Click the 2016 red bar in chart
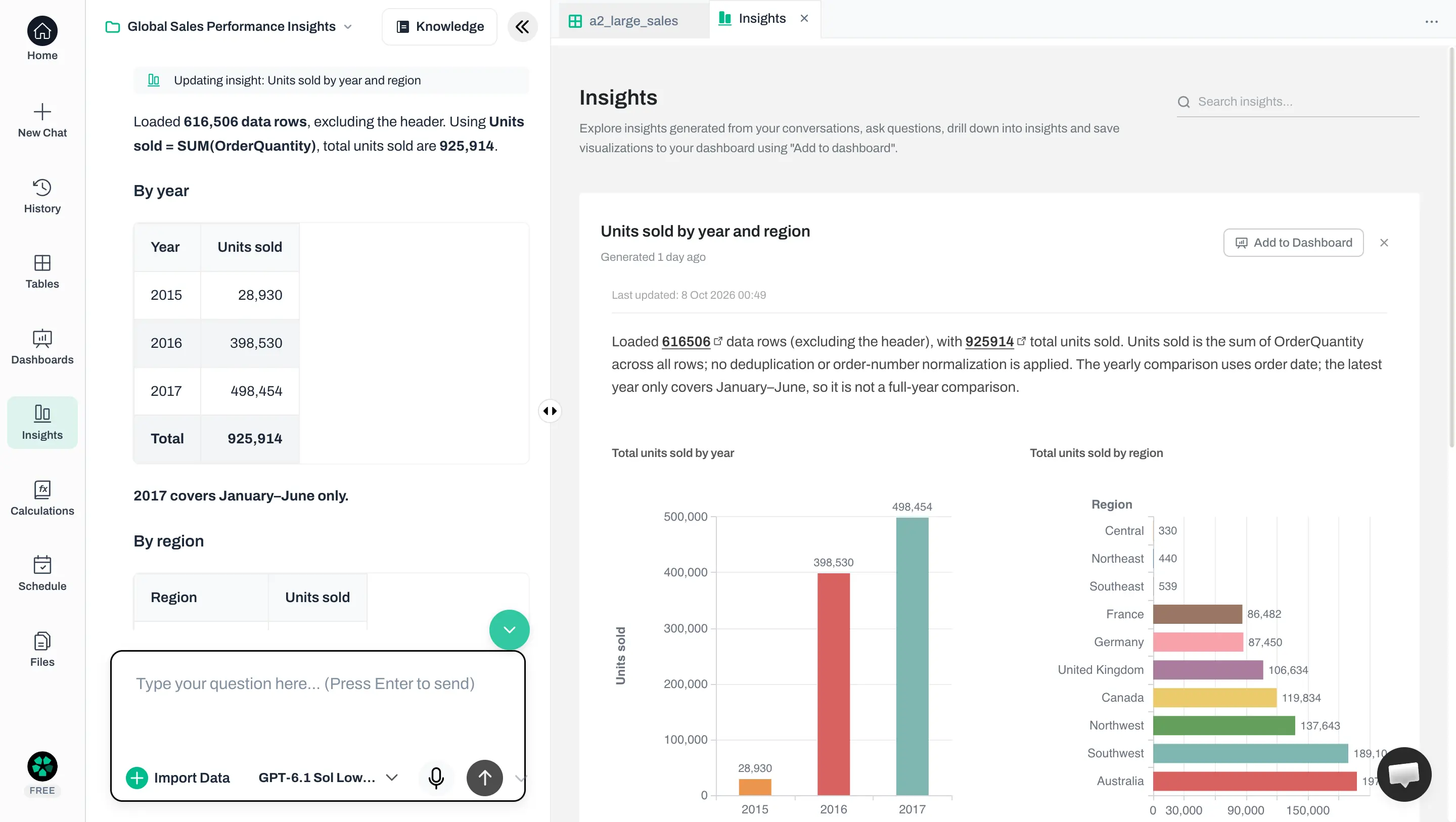The height and width of the screenshot is (822, 1456). [833, 684]
